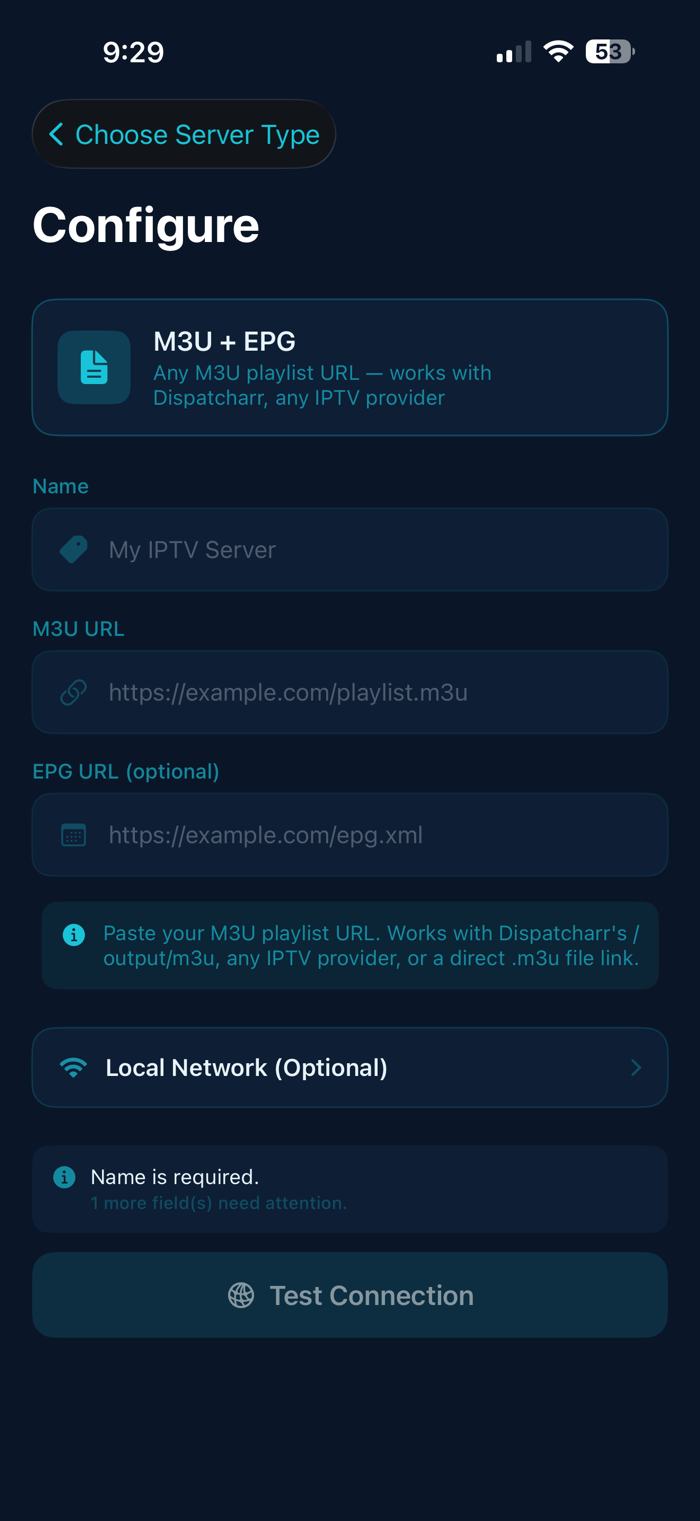Click the info icon next to Name is required
This screenshot has width=700, height=1521.
pyautogui.click(x=64, y=1177)
